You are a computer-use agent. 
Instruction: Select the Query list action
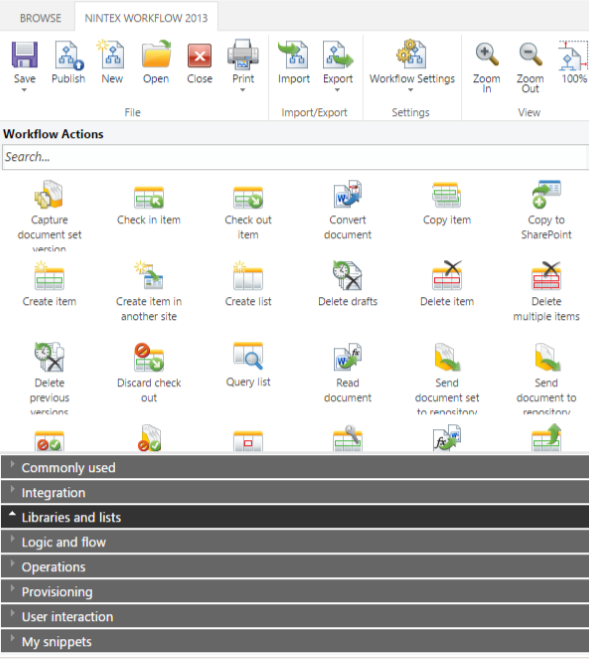click(x=248, y=365)
